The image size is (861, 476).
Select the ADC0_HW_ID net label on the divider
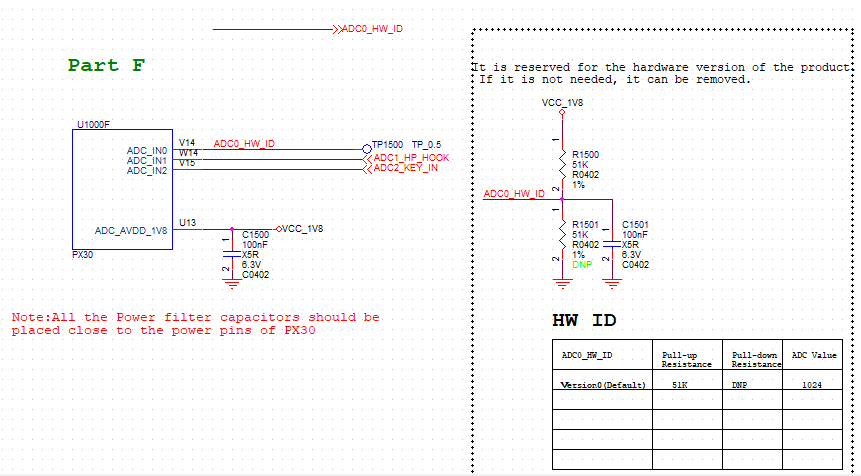pos(514,194)
